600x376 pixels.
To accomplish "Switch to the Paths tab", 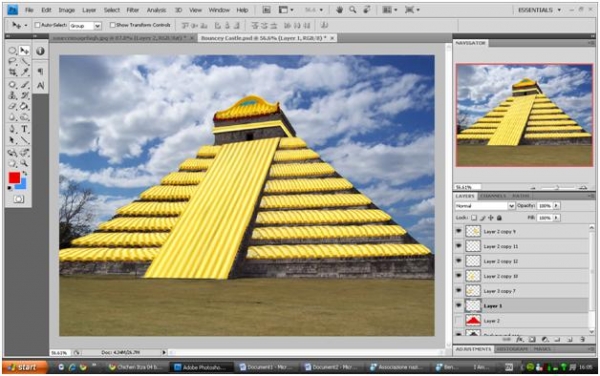I will pyautogui.click(x=521, y=196).
